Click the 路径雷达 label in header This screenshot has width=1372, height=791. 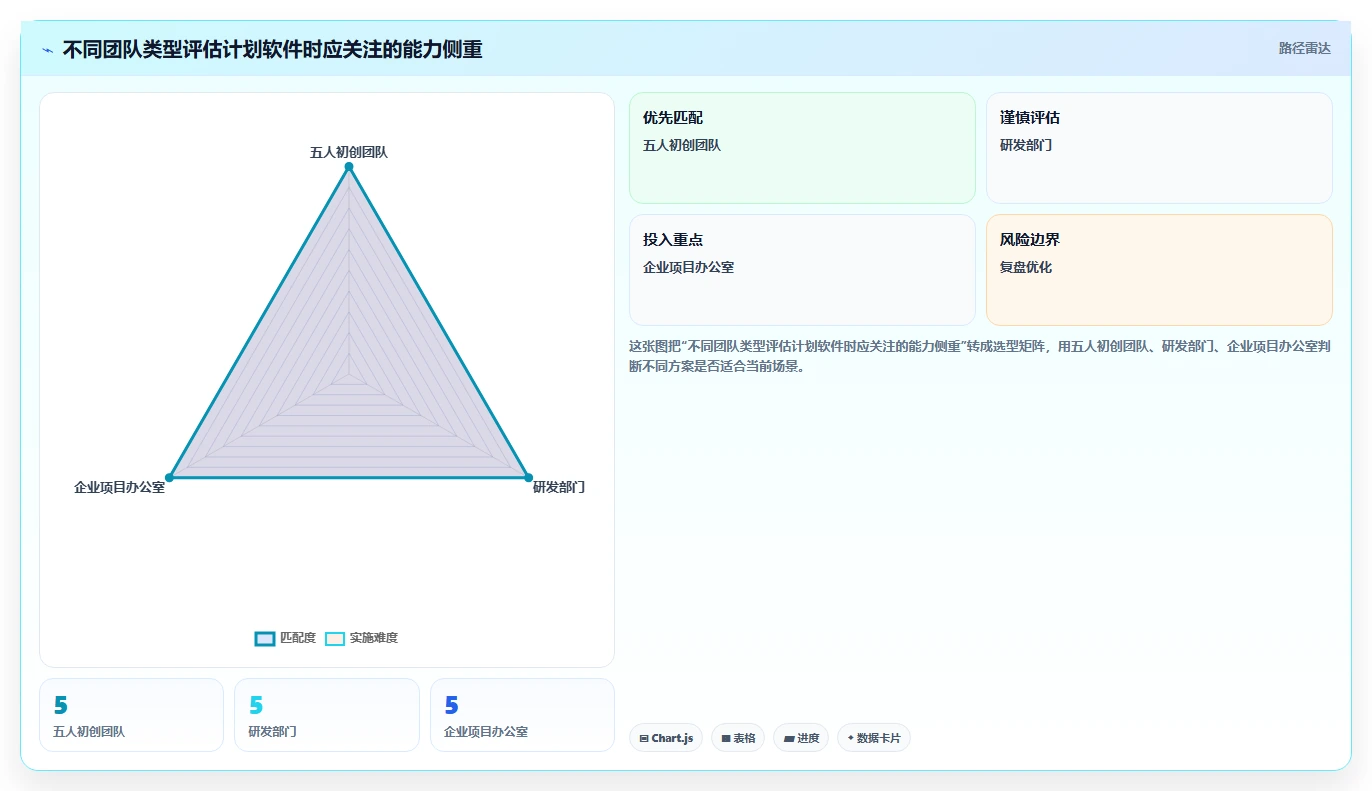pos(1304,48)
